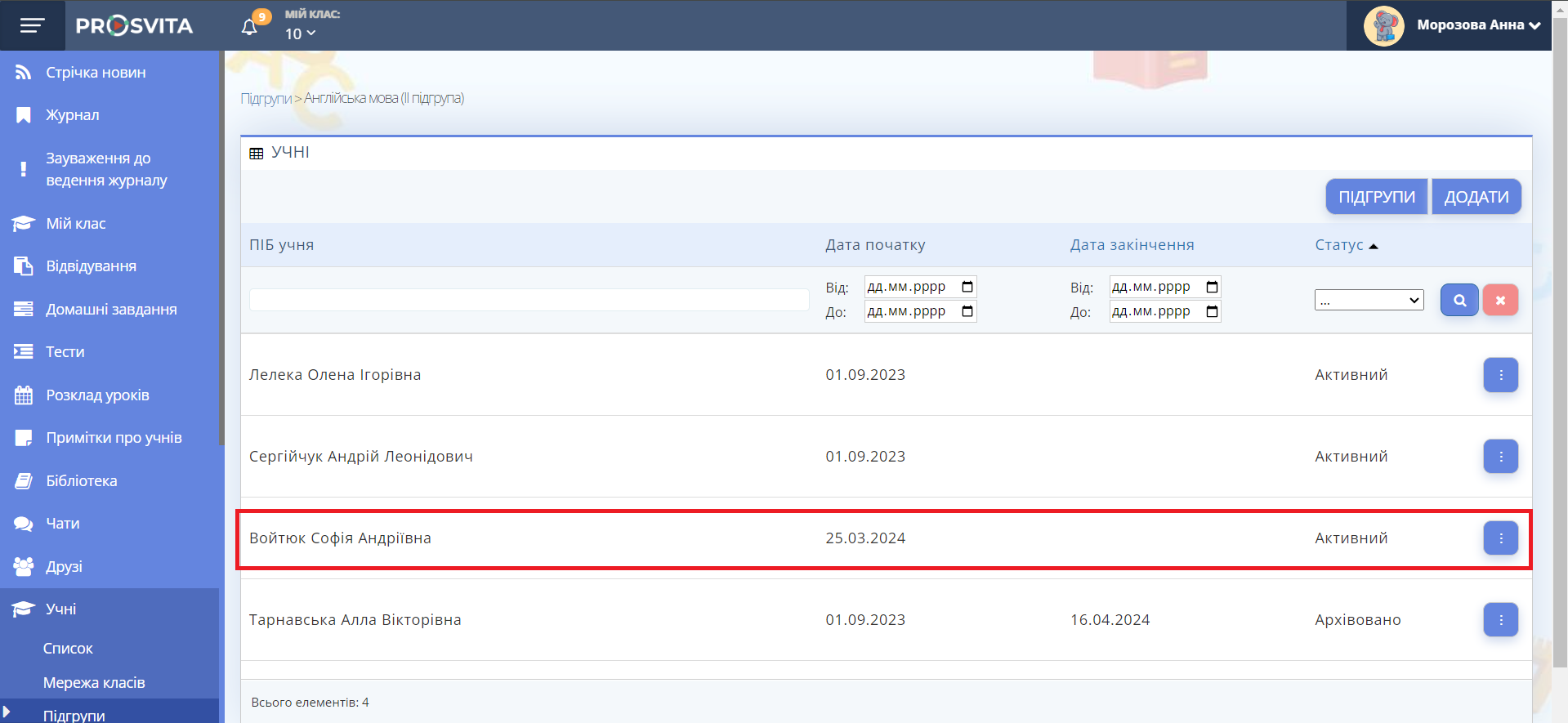Click the ДОДАТИ button
The height and width of the screenshot is (723, 1568).
(x=1476, y=197)
